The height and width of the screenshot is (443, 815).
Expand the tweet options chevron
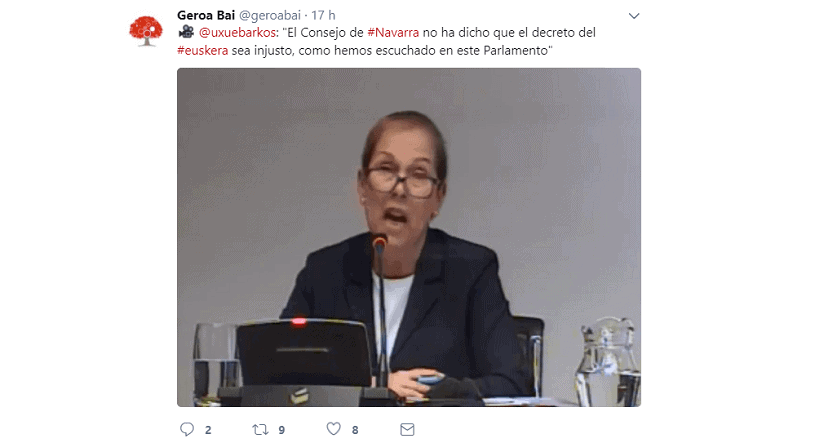coord(634,16)
